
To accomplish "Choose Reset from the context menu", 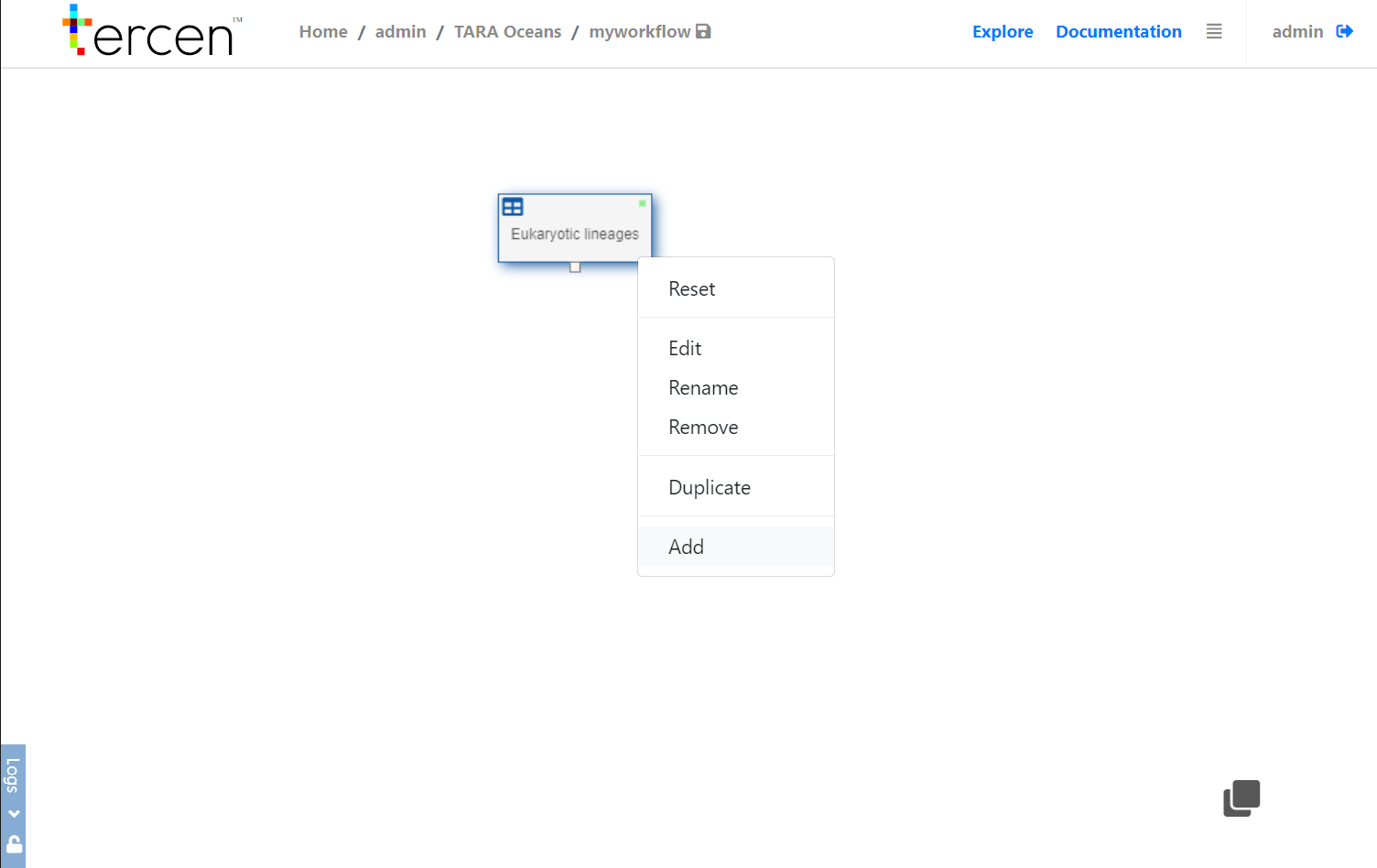I will (736, 289).
